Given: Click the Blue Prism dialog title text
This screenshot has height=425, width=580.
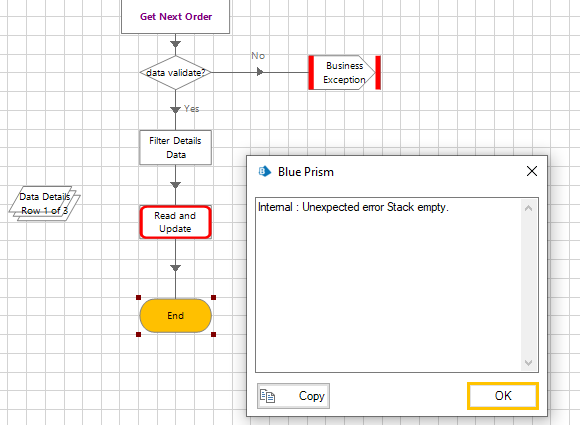Looking at the screenshot, I should click(x=306, y=172).
